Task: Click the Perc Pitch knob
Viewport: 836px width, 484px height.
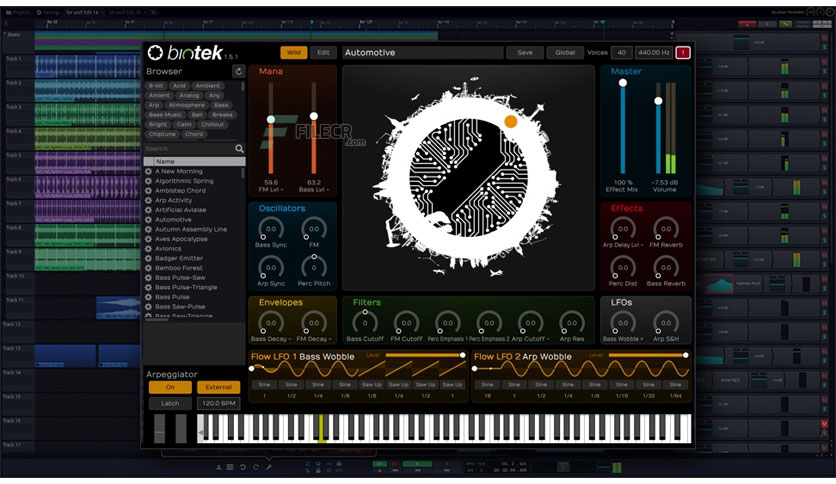Action: point(314,267)
